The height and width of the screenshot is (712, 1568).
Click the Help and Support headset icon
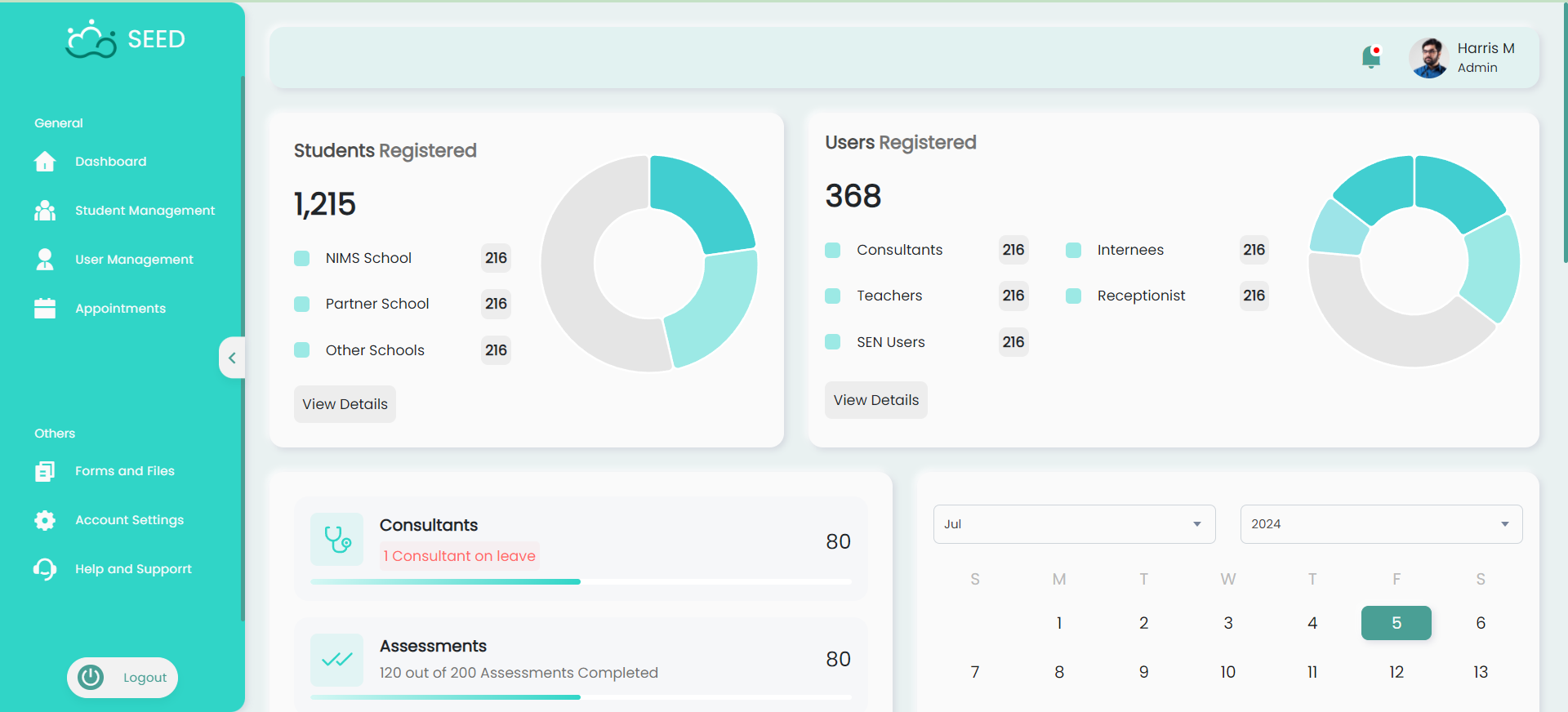coord(45,569)
